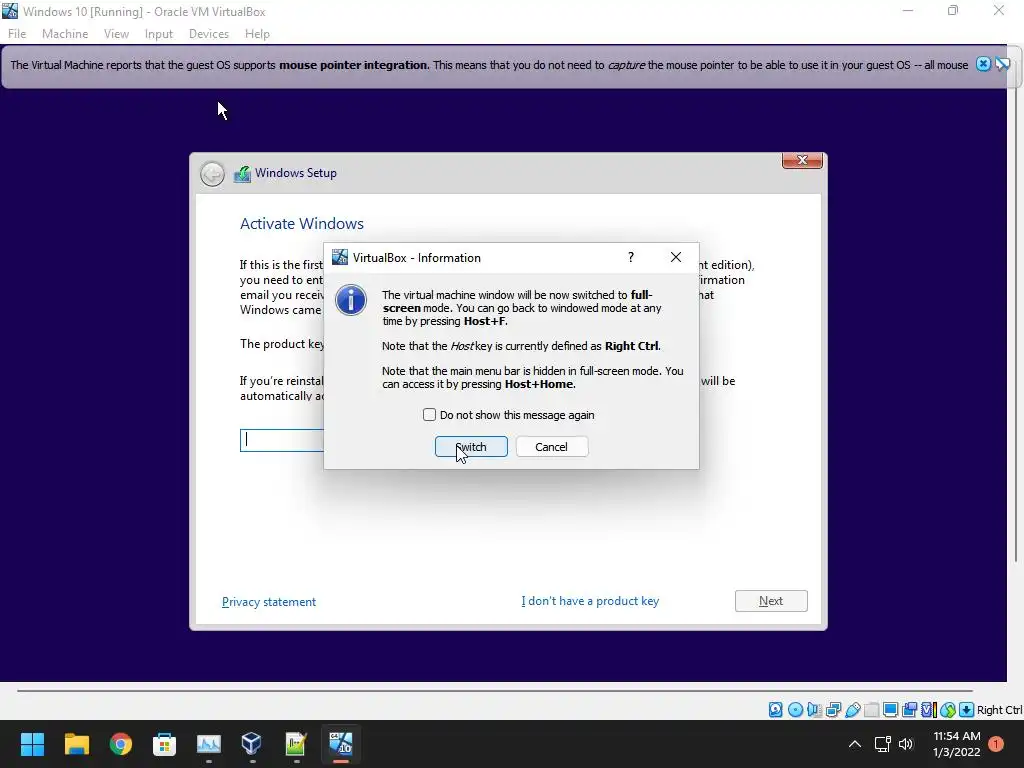
Task: Close the VirtualBox Information dialog
Action: pos(676,257)
